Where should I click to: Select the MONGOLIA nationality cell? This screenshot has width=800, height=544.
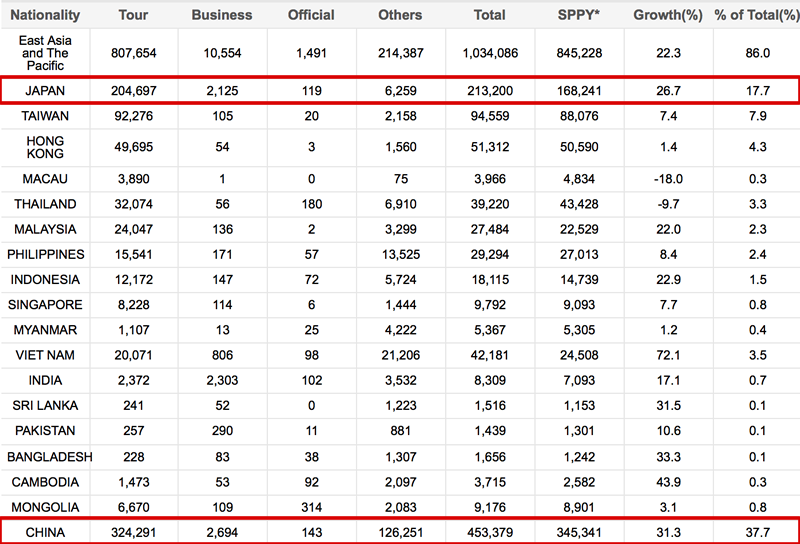click(45, 507)
